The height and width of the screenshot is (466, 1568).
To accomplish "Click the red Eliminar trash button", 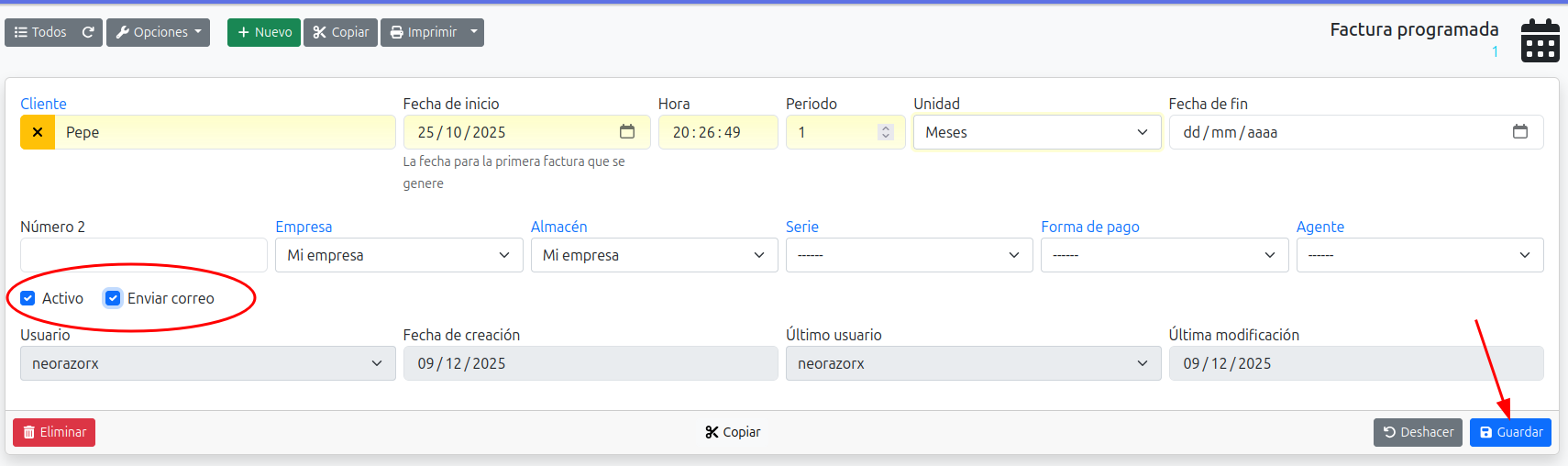I will point(54,432).
